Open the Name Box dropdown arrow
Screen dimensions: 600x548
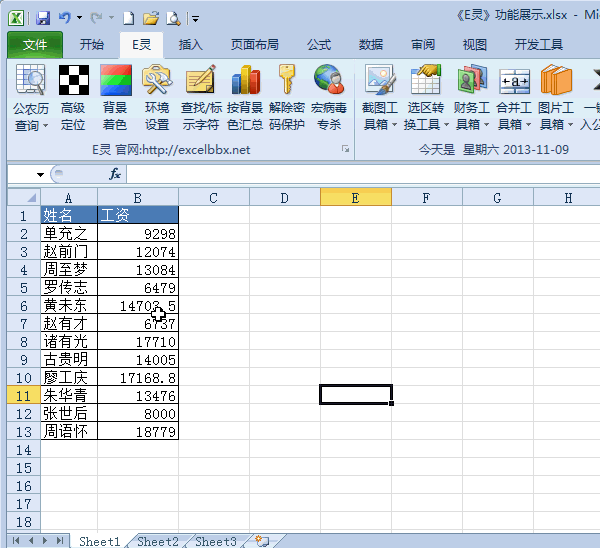[x=40, y=175]
